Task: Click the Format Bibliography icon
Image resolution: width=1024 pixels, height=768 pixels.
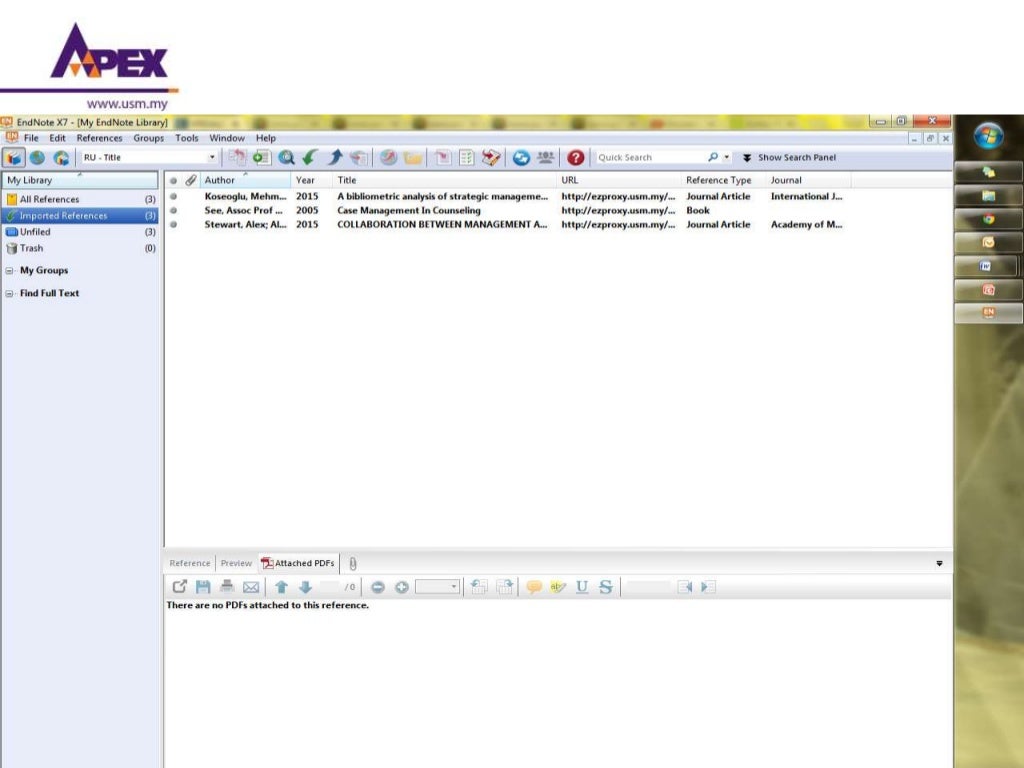Action: [466, 157]
